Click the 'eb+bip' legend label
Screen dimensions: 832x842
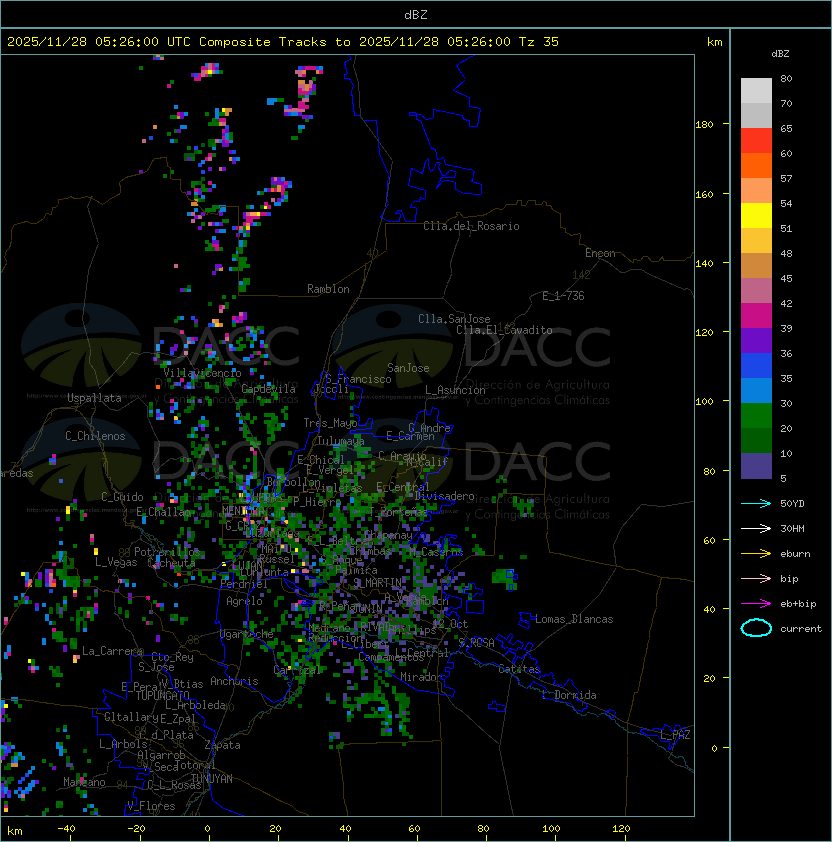pyautogui.click(x=798, y=604)
